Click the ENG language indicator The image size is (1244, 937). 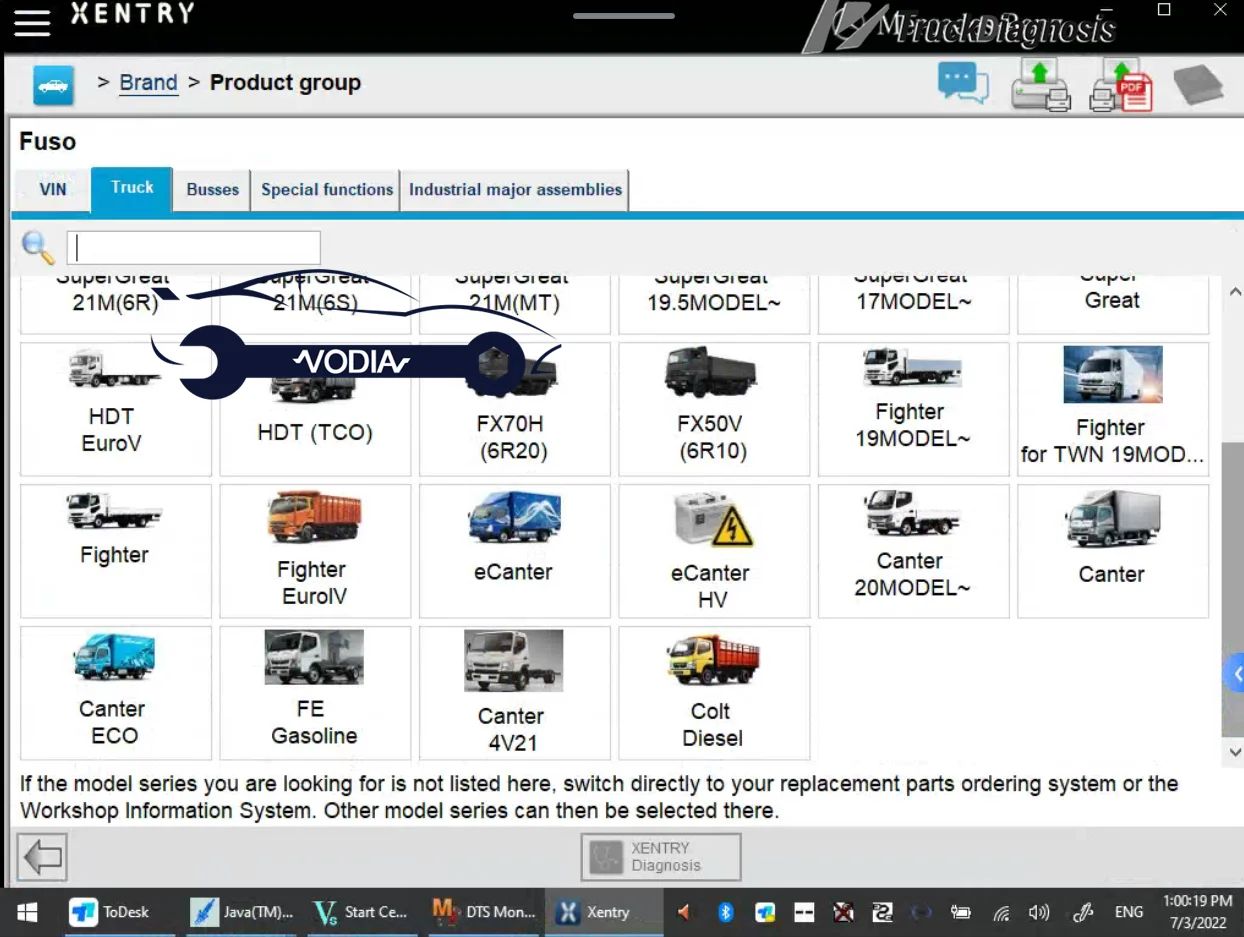pos(1129,912)
